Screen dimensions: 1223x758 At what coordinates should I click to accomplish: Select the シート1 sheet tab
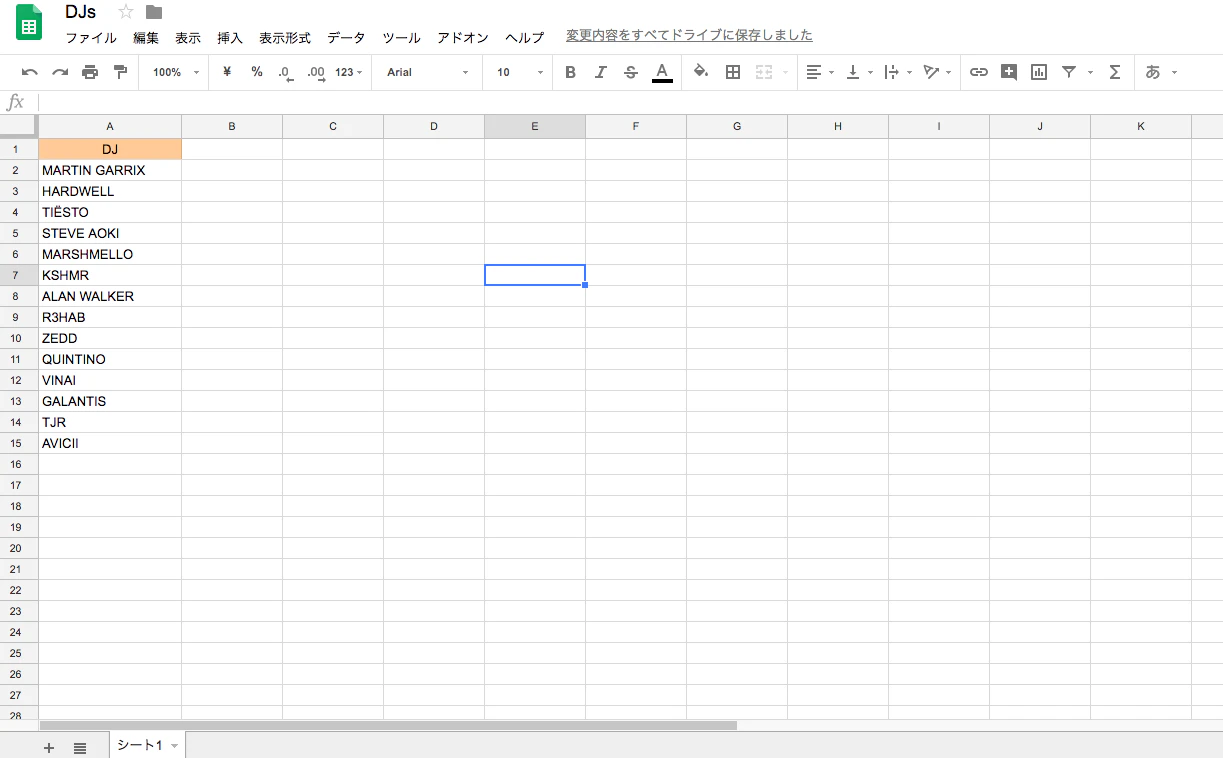click(x=147, y=746)
